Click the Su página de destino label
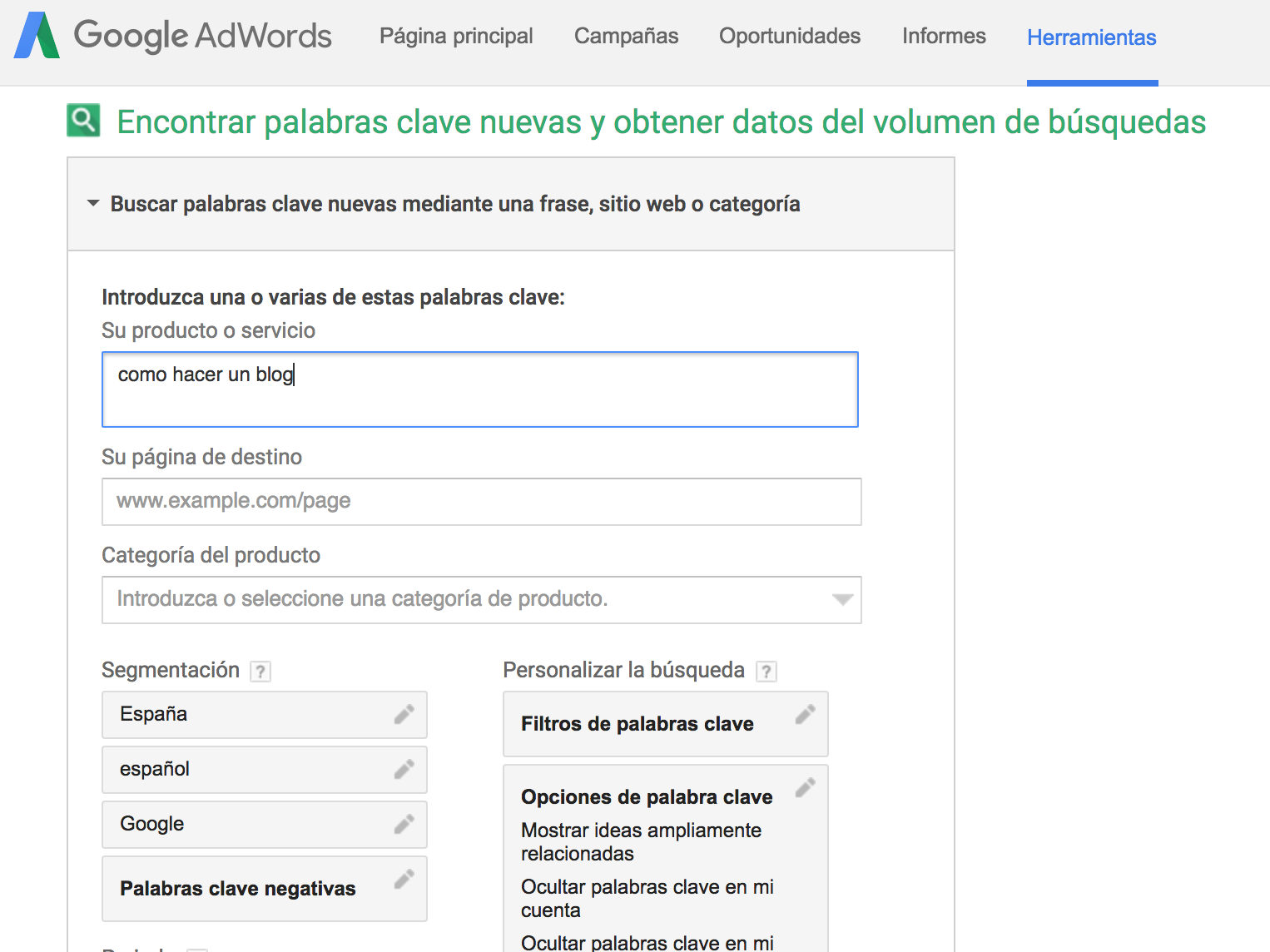This screenshot has height=952, width=1270. 201,457
